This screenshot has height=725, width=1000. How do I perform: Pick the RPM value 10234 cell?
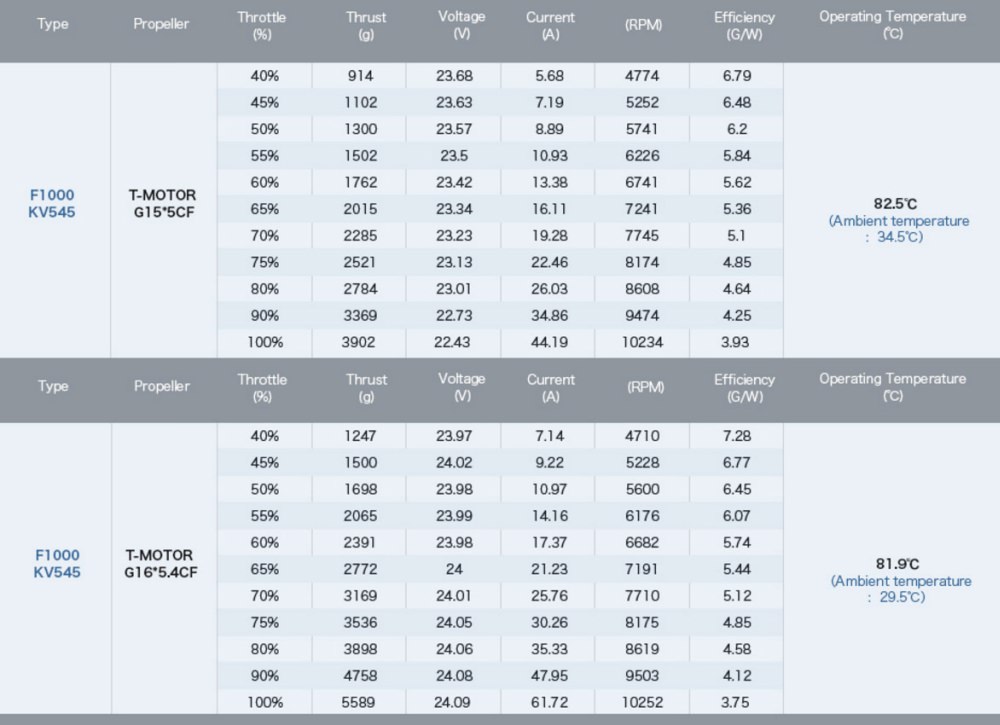click(643, 342)
